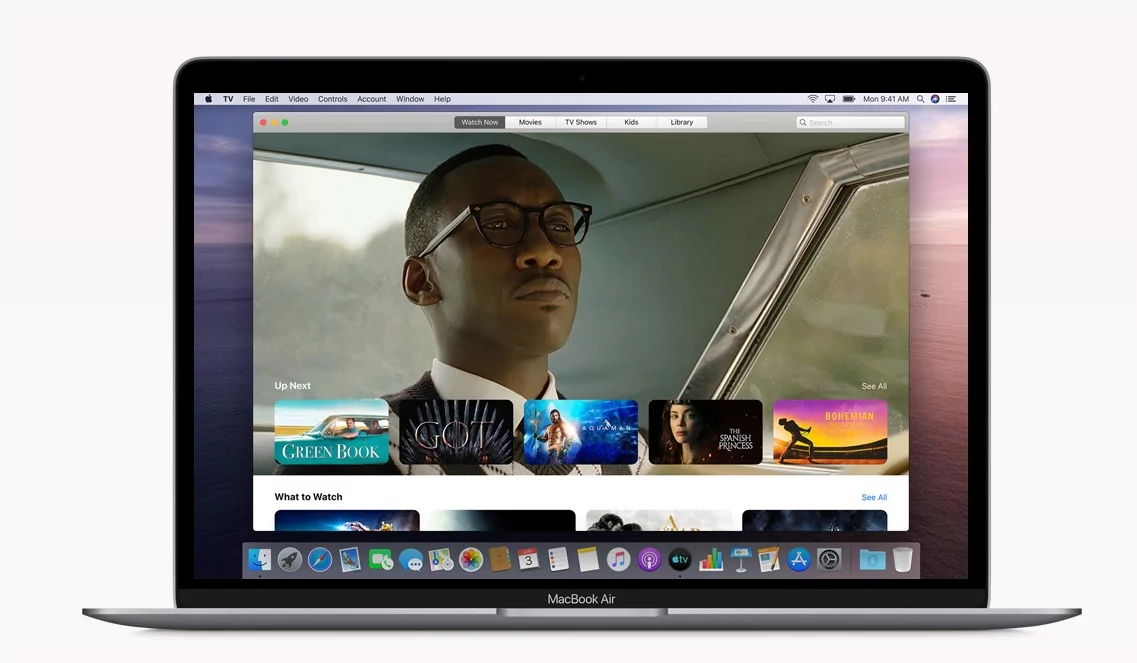Image resolution: width=1137 pixels, height=663 pixels.
Task: Click the Up Next heading
Action: [x=292, y=386]
